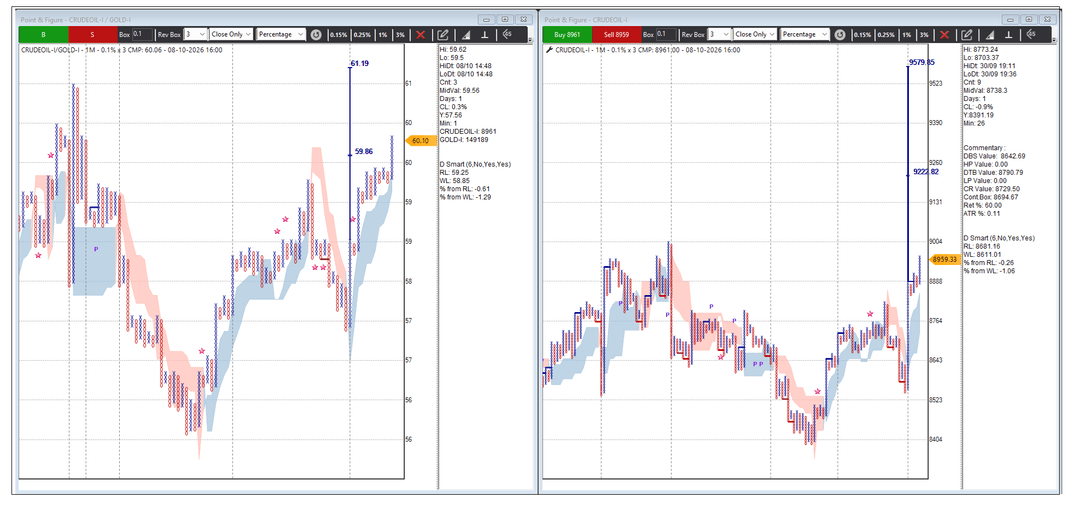
Task: Open edit pencil tool in CRUDEOIL-I/GOLD-I toolbar
Action: coord(443,34)
